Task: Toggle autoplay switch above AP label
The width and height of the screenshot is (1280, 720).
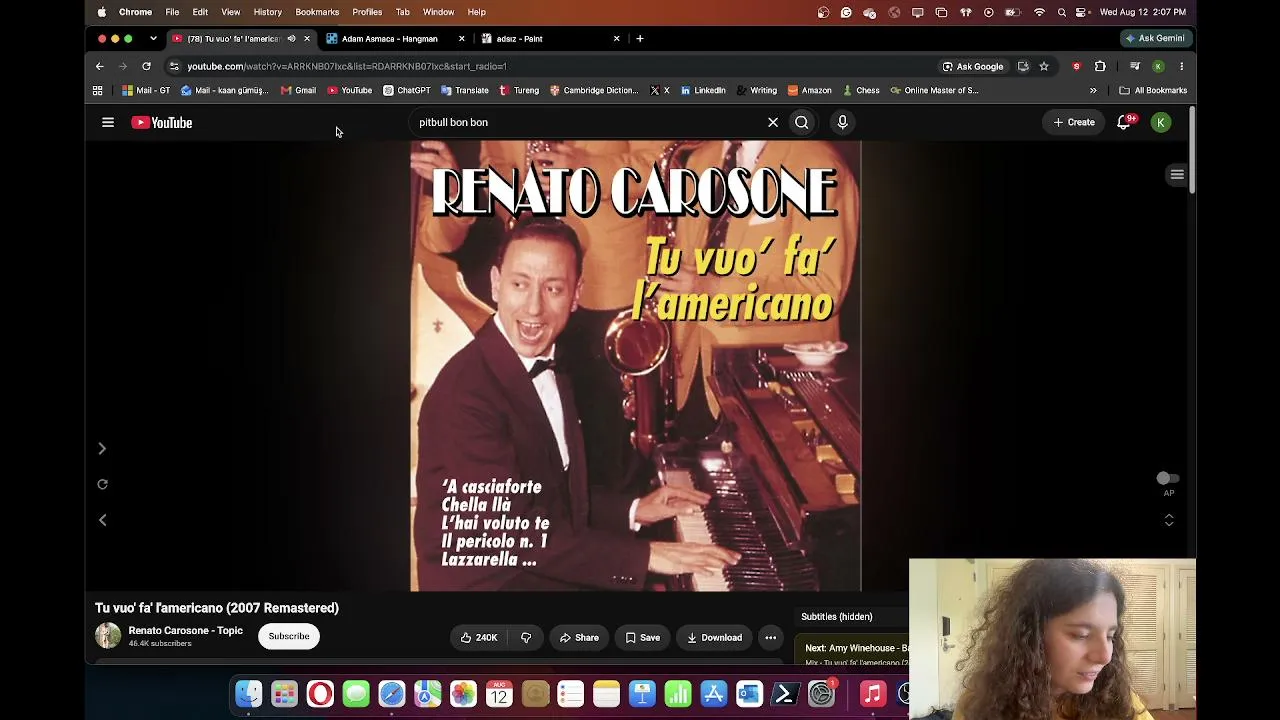Action: click(1167, 479)
